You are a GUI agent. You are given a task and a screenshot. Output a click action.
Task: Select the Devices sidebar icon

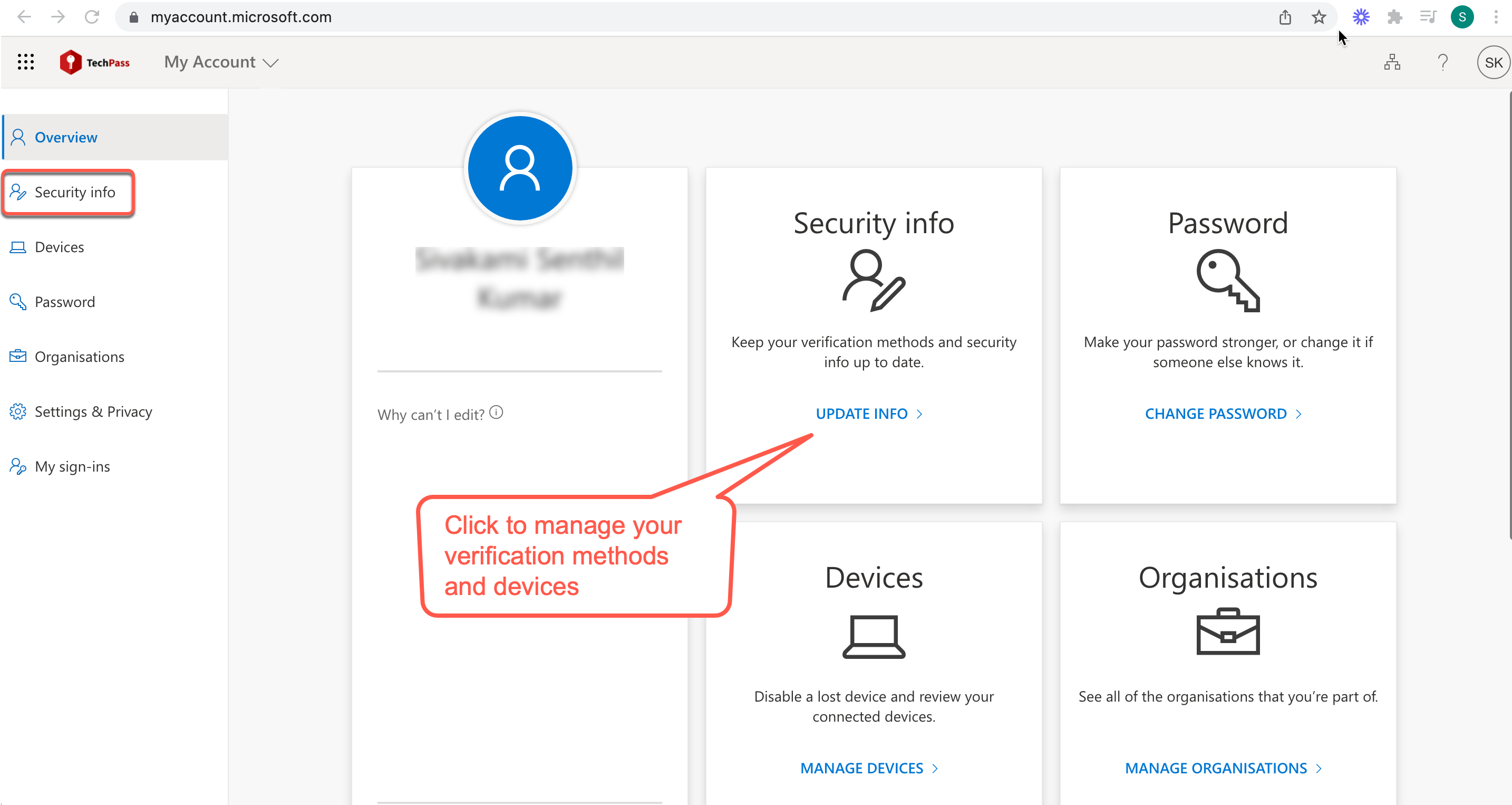(17, 246)
